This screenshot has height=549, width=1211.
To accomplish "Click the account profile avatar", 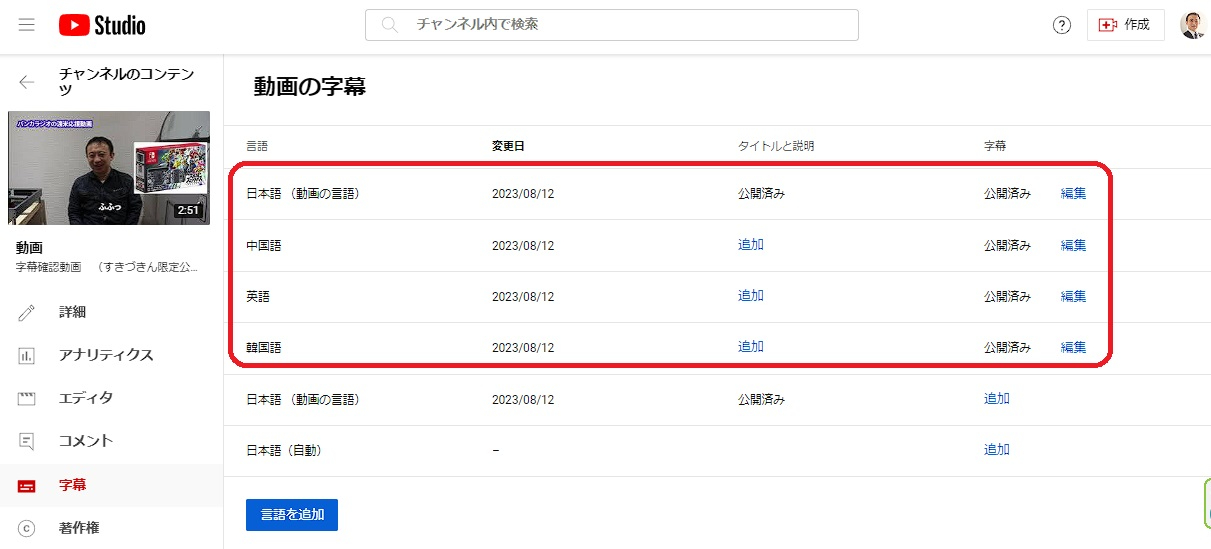I will (1192, 25).
